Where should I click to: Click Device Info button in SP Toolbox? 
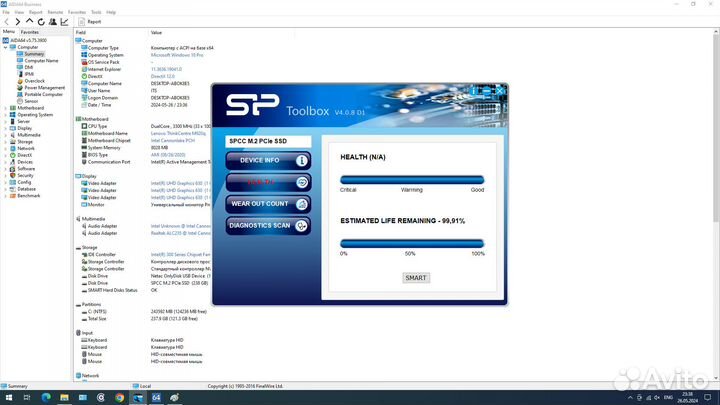268,160
